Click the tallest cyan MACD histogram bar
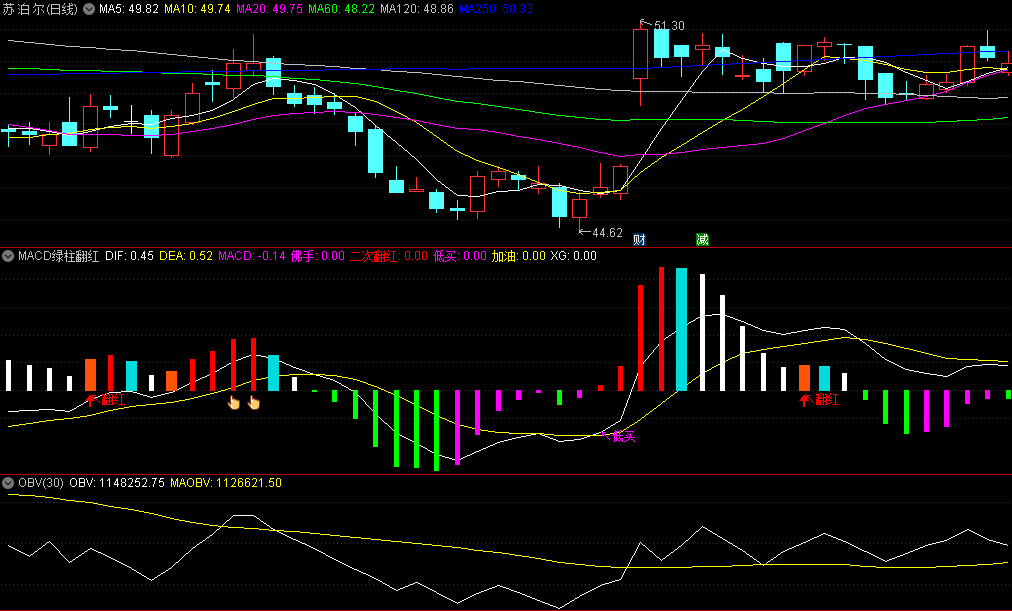The image size is (1012, 611). 682,330
